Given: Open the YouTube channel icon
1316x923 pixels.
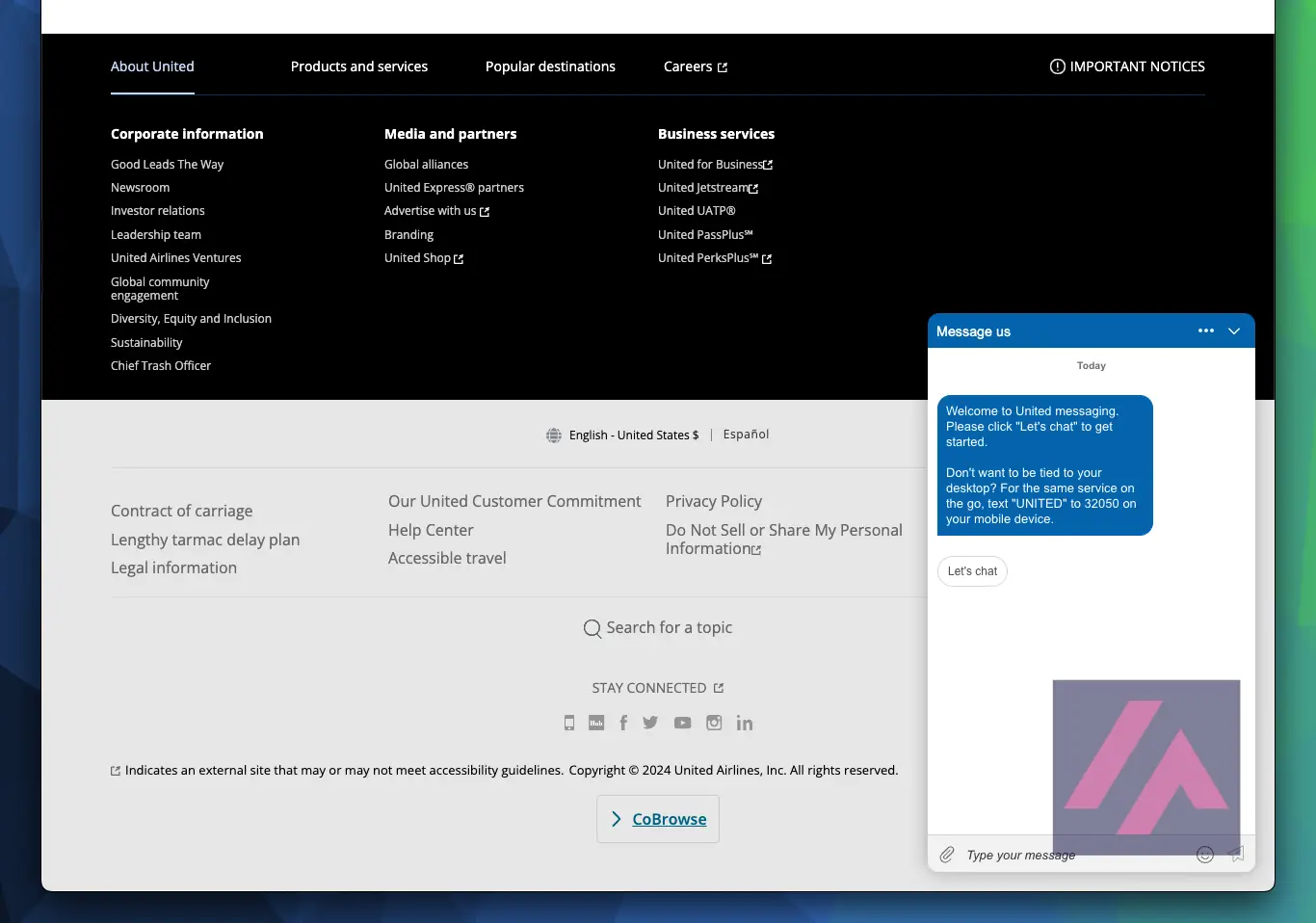Looking at the screenshot, I should point(682,723).
